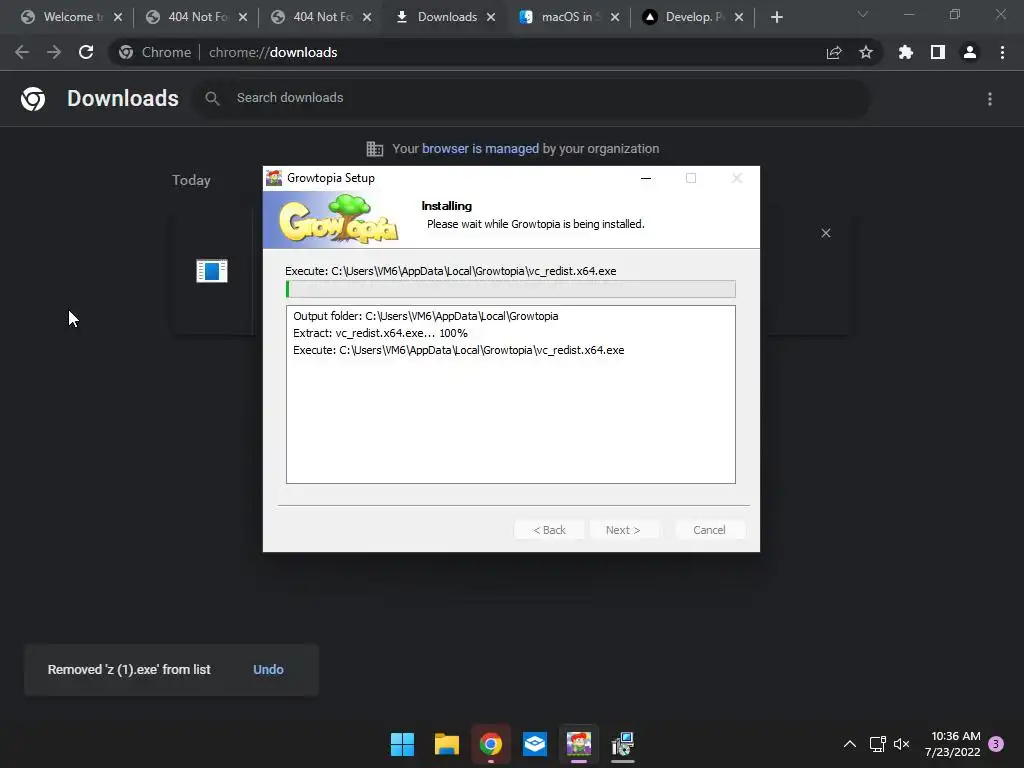The height and width of the screenshot is (768, 1024).
Task: Open the Chrome three-dot menu
Action: click(x=1002, y=52)
